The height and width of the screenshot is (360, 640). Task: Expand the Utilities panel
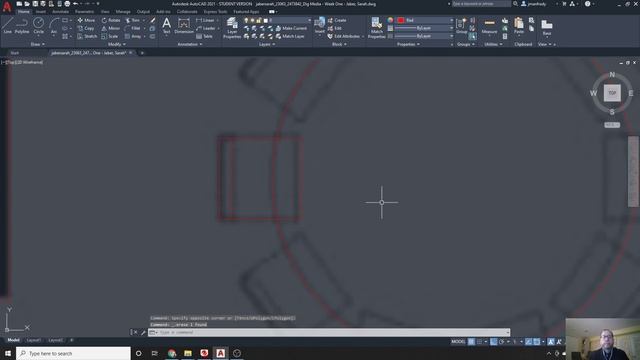pyautogui.click(x=493, y=44)
